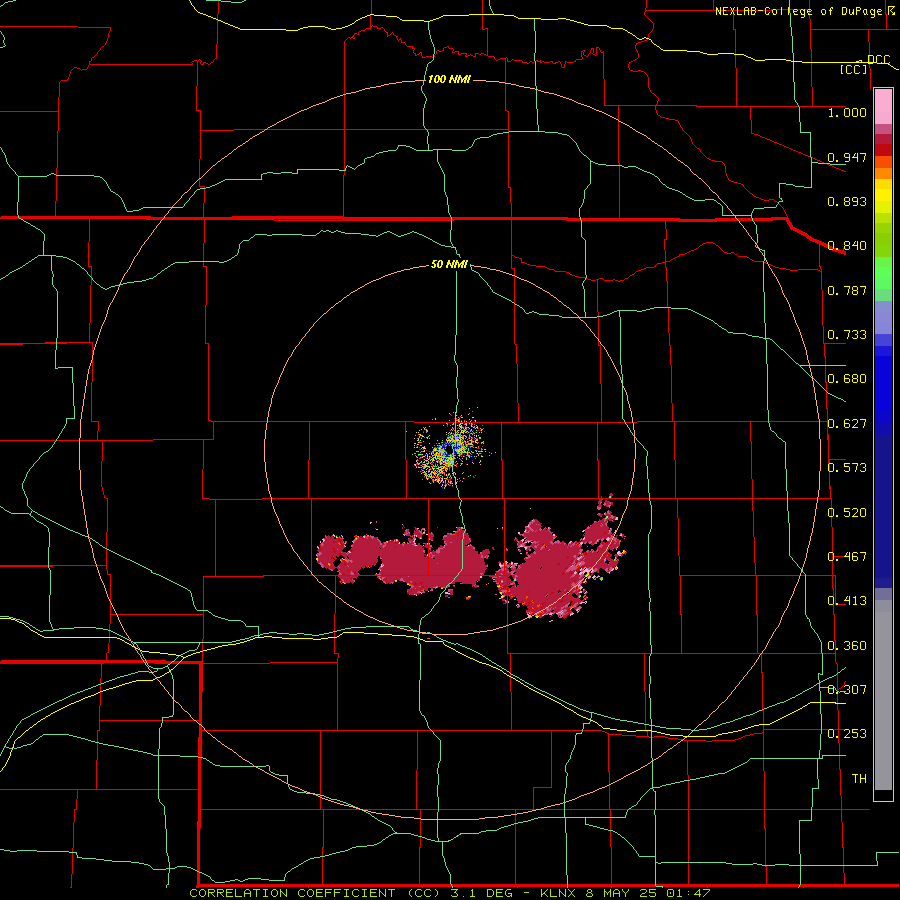Viewport: 900px width, 900px height.
Task: Click the 0.947 legend value
Action: pos(847,157)
